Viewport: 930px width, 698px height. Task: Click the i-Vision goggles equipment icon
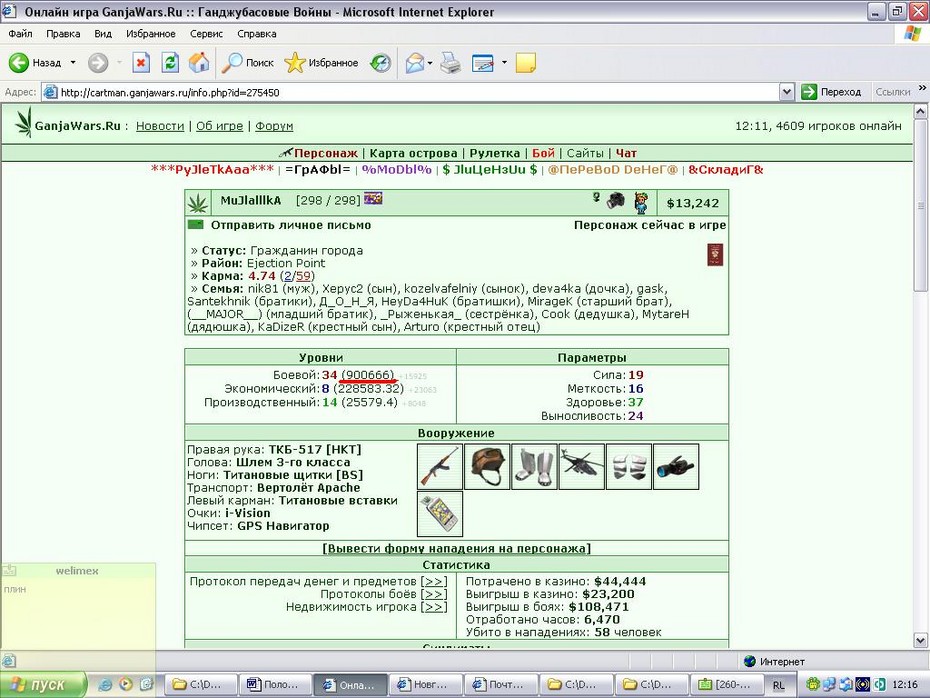[x=676, y=467]
